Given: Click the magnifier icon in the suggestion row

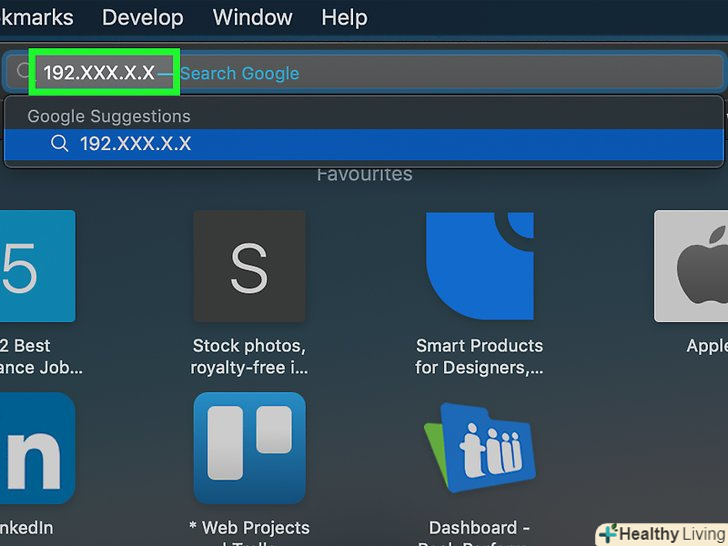Looking at the screenshot, I should (59, 143).
